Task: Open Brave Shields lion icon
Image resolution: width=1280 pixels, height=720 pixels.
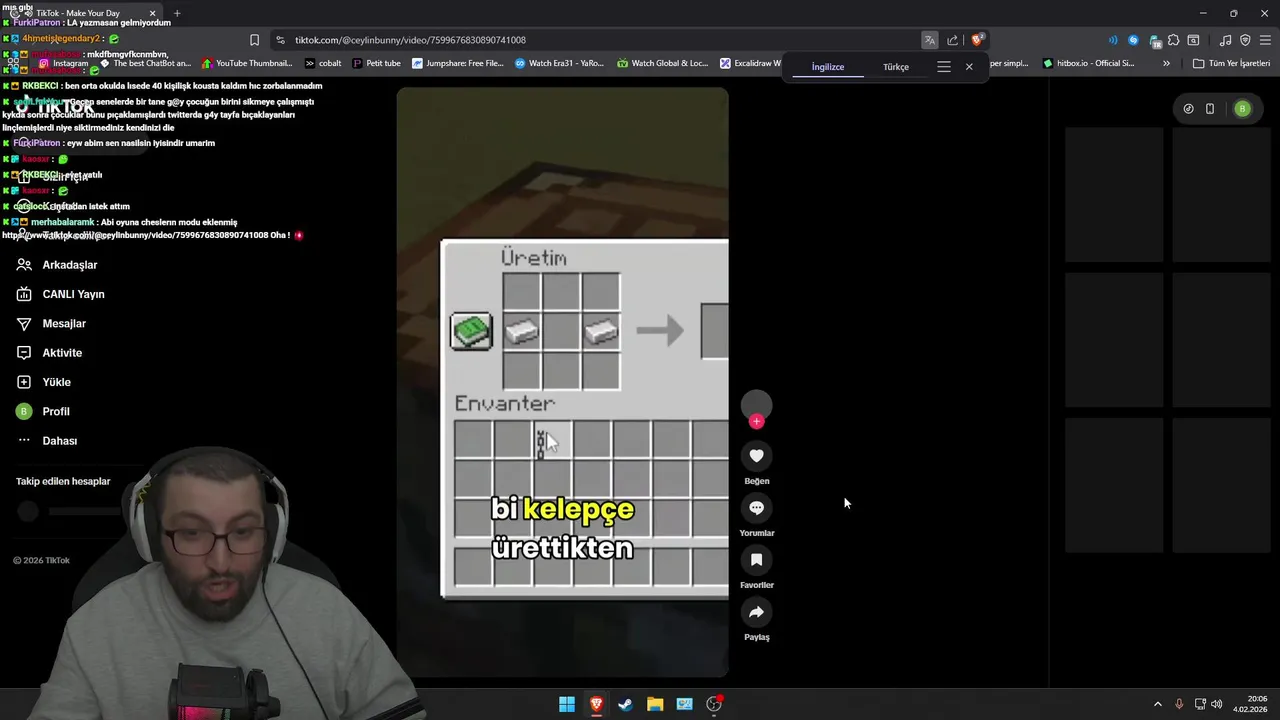Action: tap(977, 40)
